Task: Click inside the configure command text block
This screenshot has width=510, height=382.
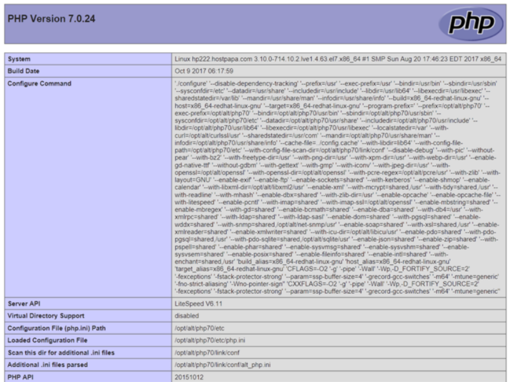Action: (337, 187)
